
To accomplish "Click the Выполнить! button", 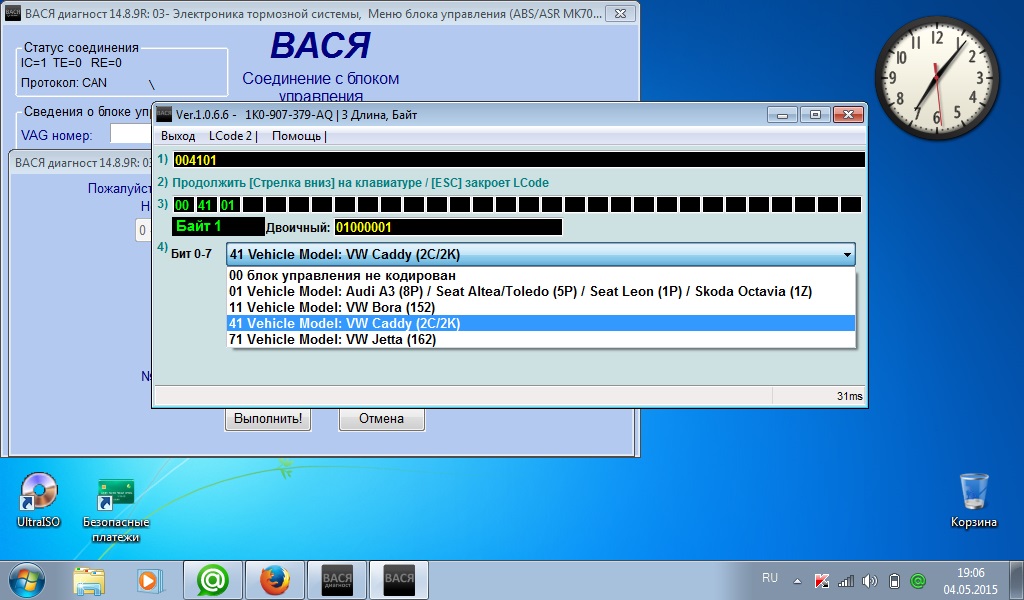I will click(x=268, y=418).
